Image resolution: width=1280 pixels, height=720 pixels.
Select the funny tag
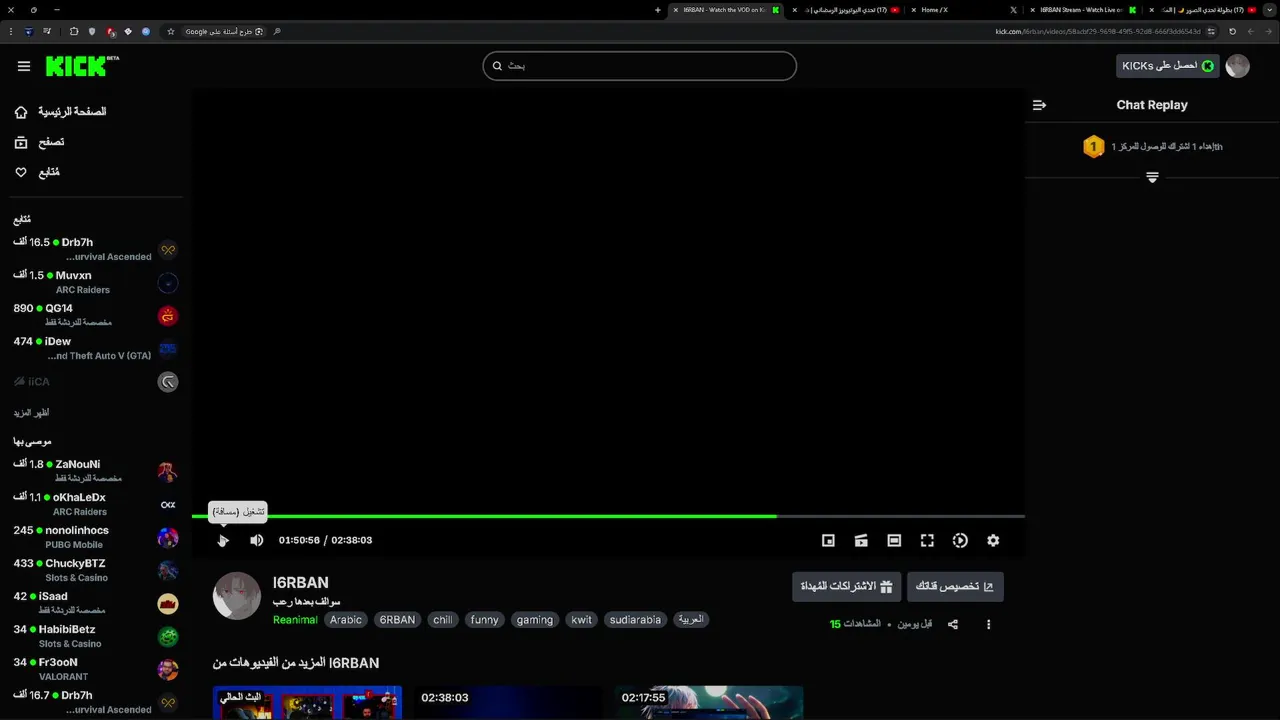pos(484,620)
